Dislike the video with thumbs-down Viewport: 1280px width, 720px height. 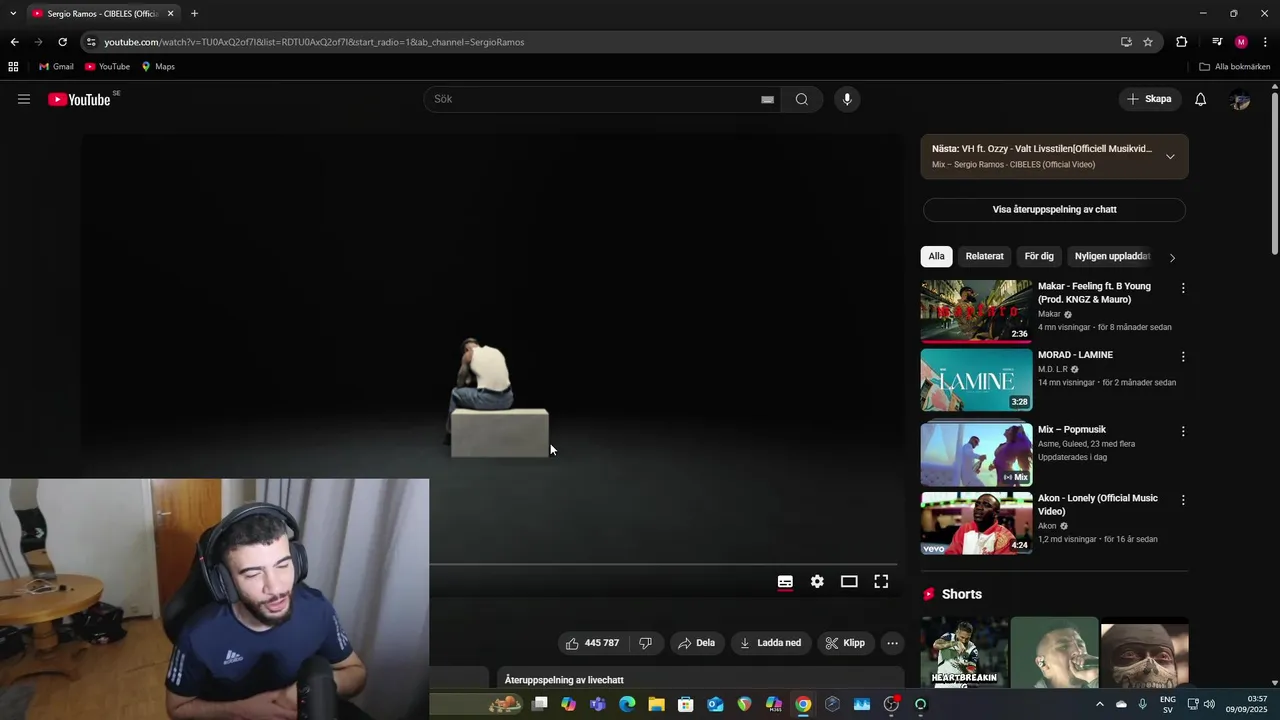click(x=646, y=643)
